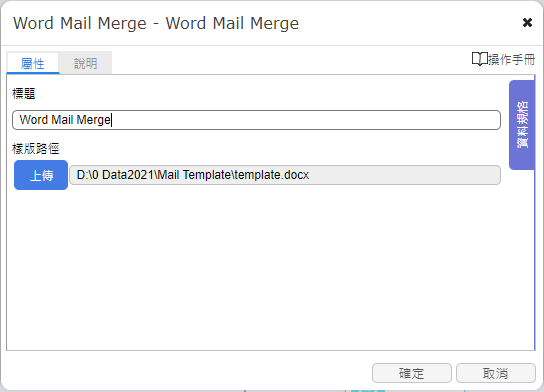Close the Word Mail Merge dialog
The width and height of the screenshot is (544, 392).
tap(527, 23)
